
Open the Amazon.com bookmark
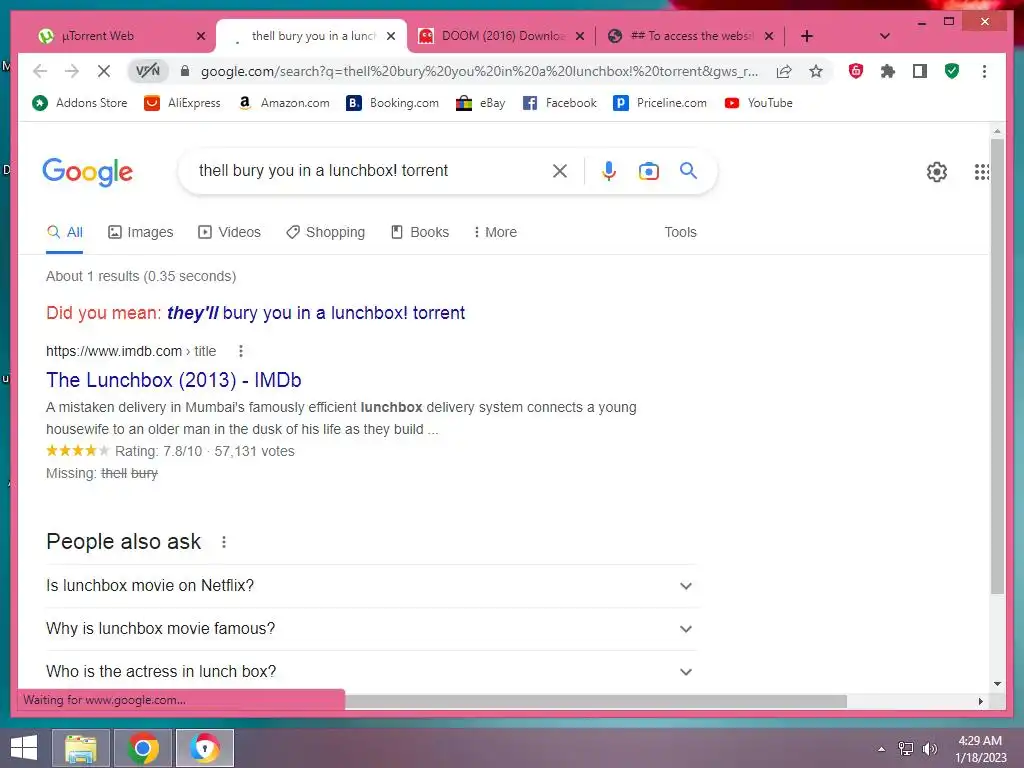(x=284, y=103)
